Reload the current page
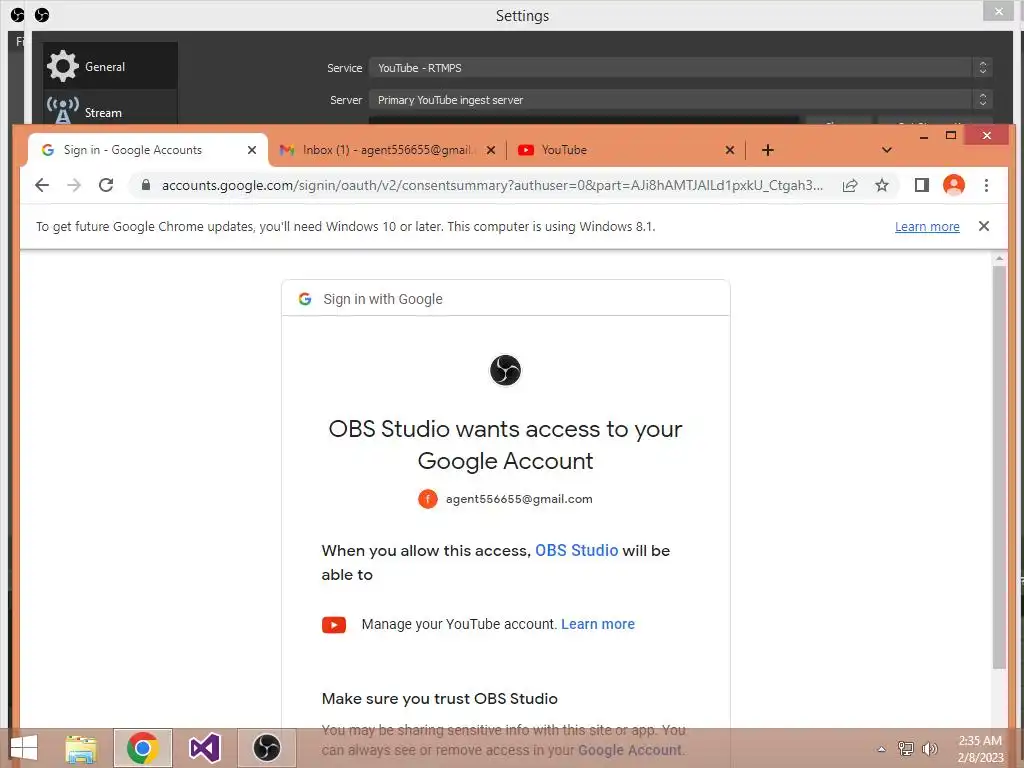This screenshot has width=1024, height=768. tap(106, 185)
